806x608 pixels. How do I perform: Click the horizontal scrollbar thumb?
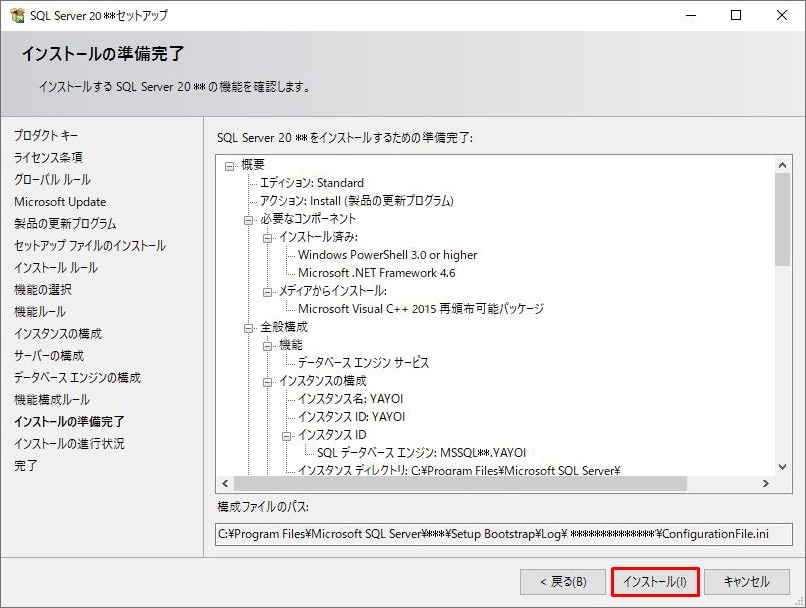click(460, 484)
